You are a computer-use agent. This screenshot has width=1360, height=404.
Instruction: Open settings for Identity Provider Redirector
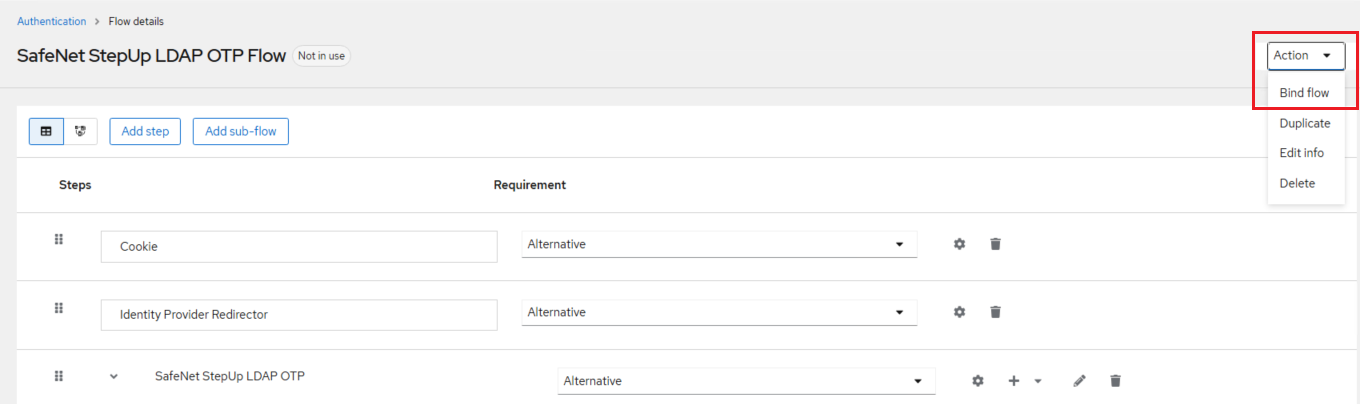pos(960,312)
